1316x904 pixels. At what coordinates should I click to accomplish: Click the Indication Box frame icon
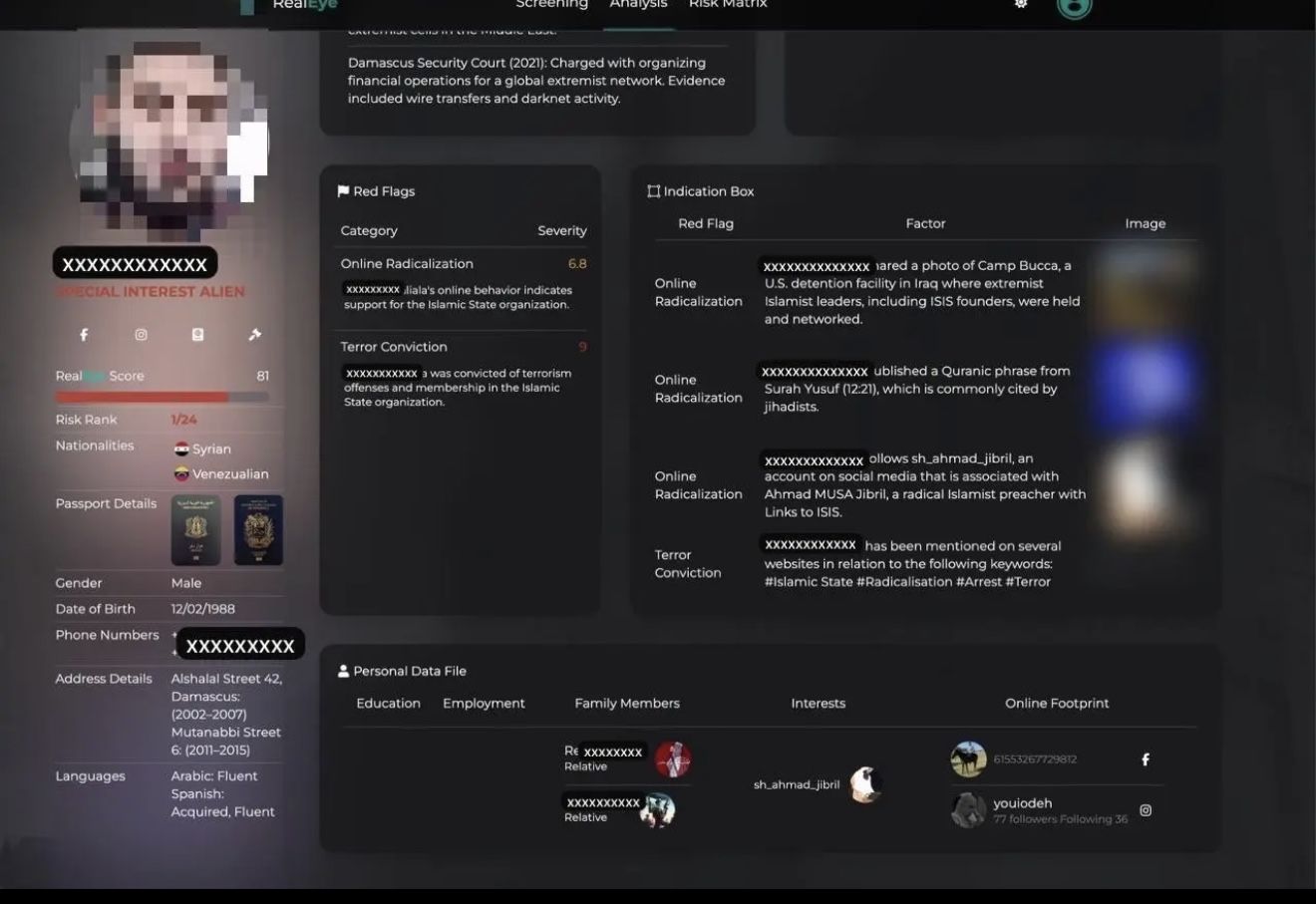click(653, 191)
